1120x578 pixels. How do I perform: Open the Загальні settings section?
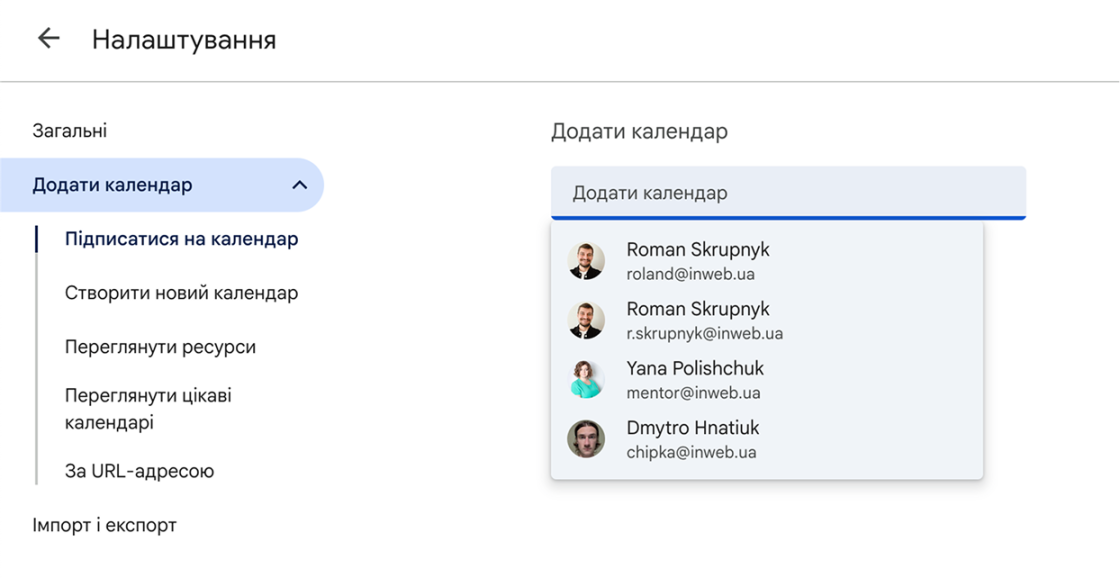click(x=70, y=131)
